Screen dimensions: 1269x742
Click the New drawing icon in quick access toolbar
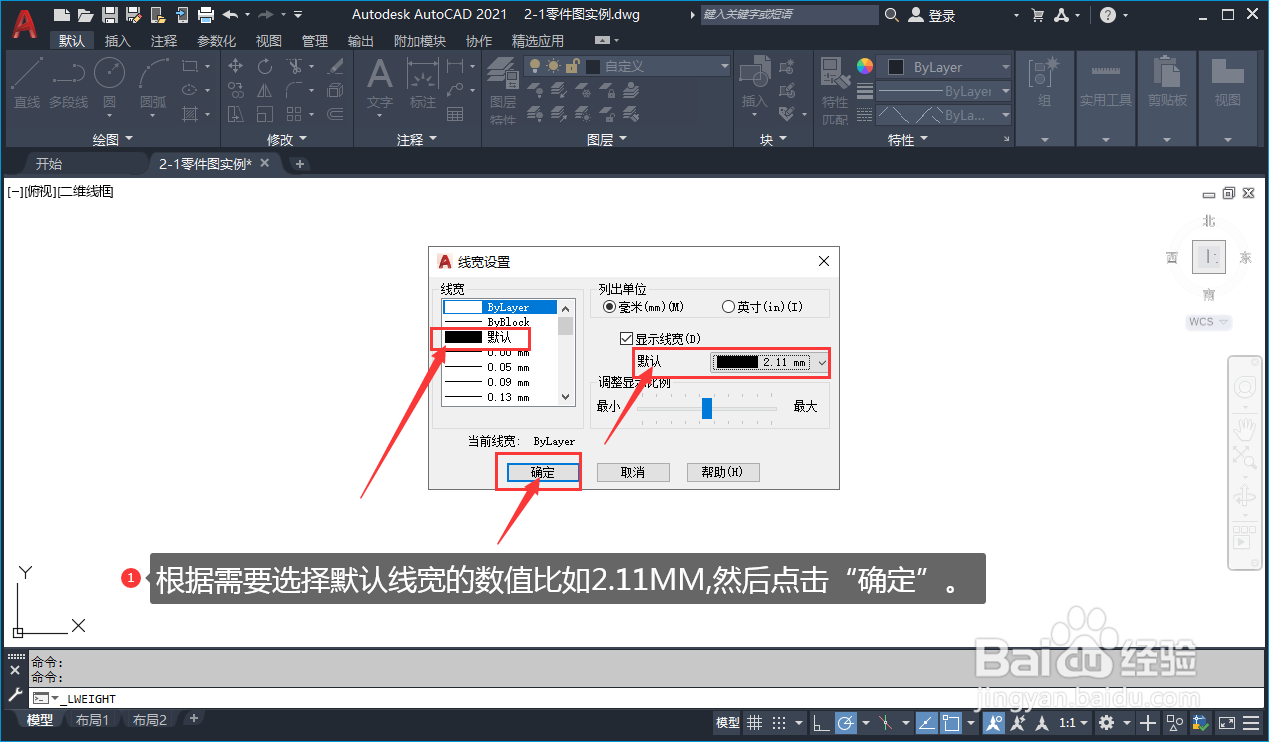click(62, 14)
